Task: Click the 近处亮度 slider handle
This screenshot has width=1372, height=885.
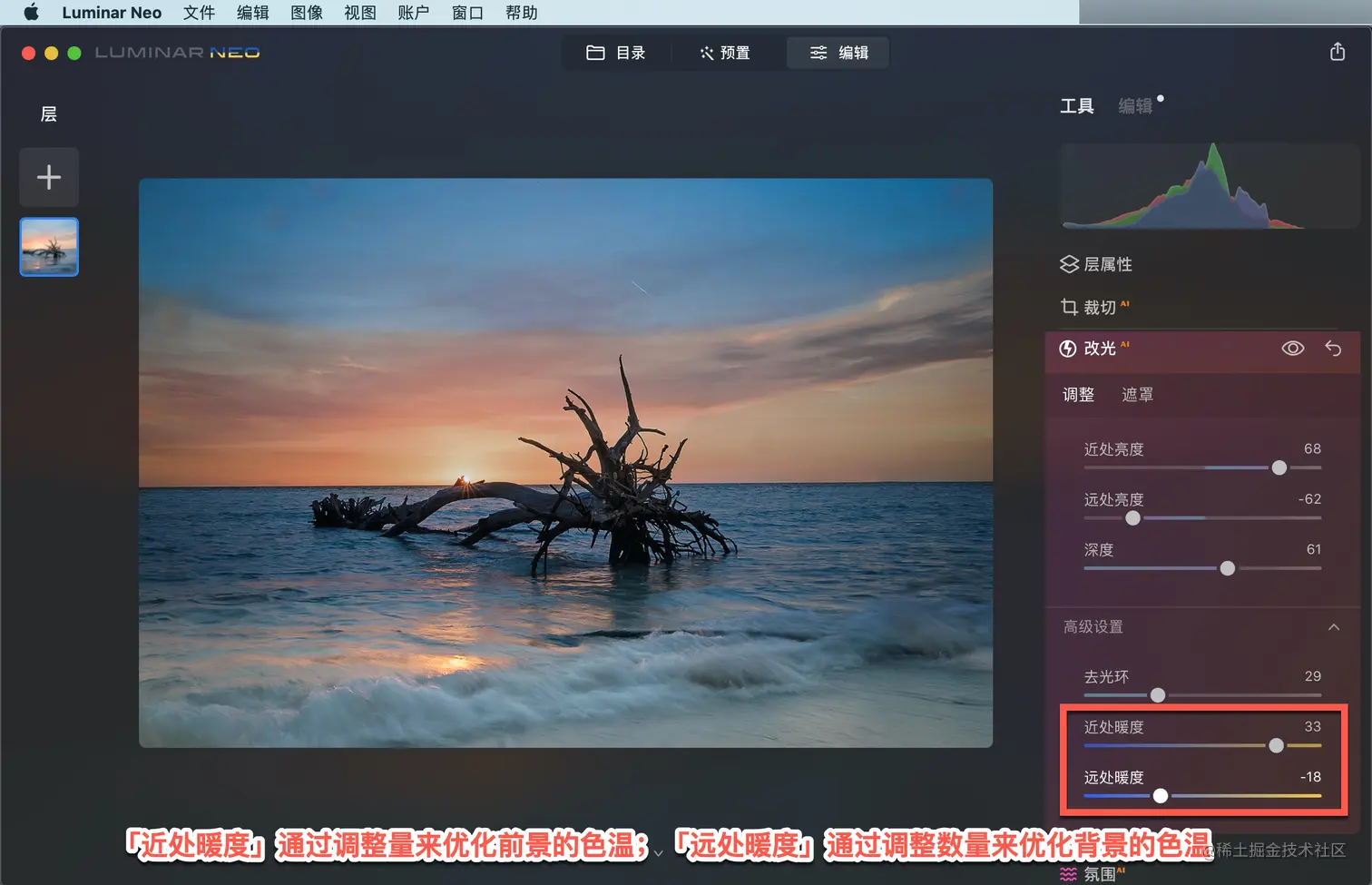Action: click(1279, 467)
